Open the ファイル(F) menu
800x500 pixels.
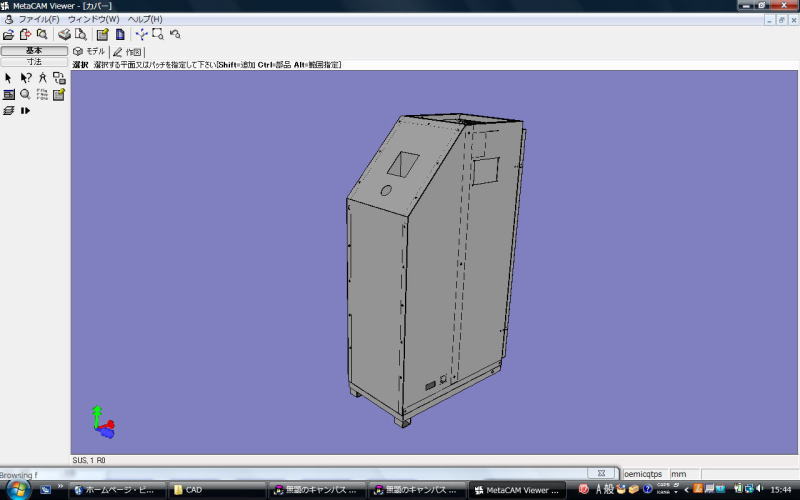click(x=39, y=19)
